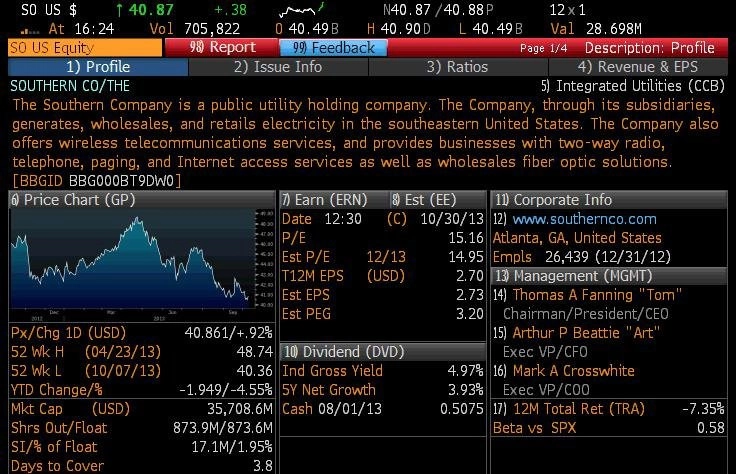Viewport: 736px width, 474px height.
Task: Click the SO US Equity input field
Action: (x=85, y=47)
